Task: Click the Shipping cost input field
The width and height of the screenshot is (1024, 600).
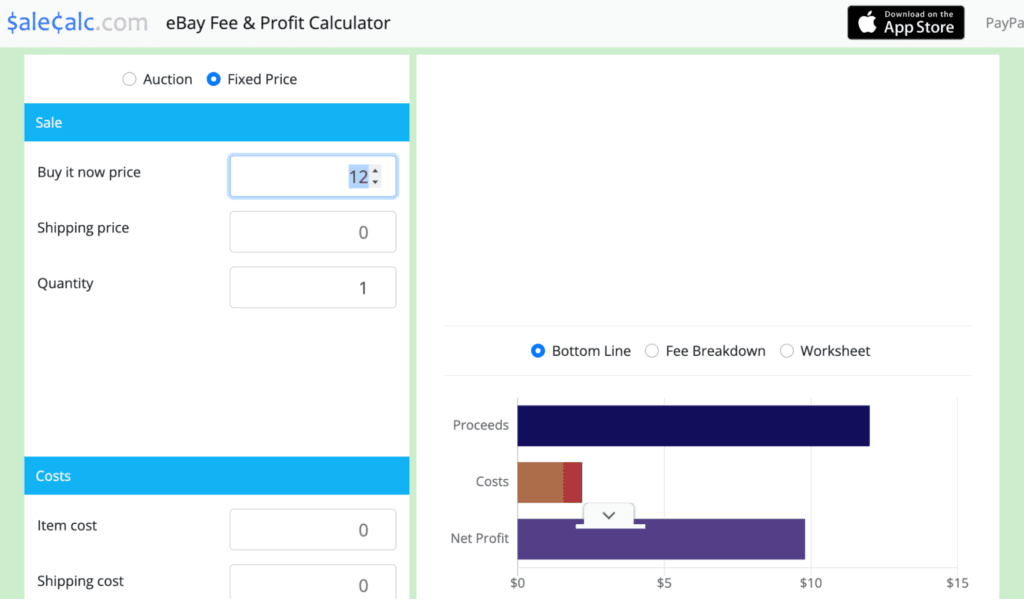Action: pos(312,583)
